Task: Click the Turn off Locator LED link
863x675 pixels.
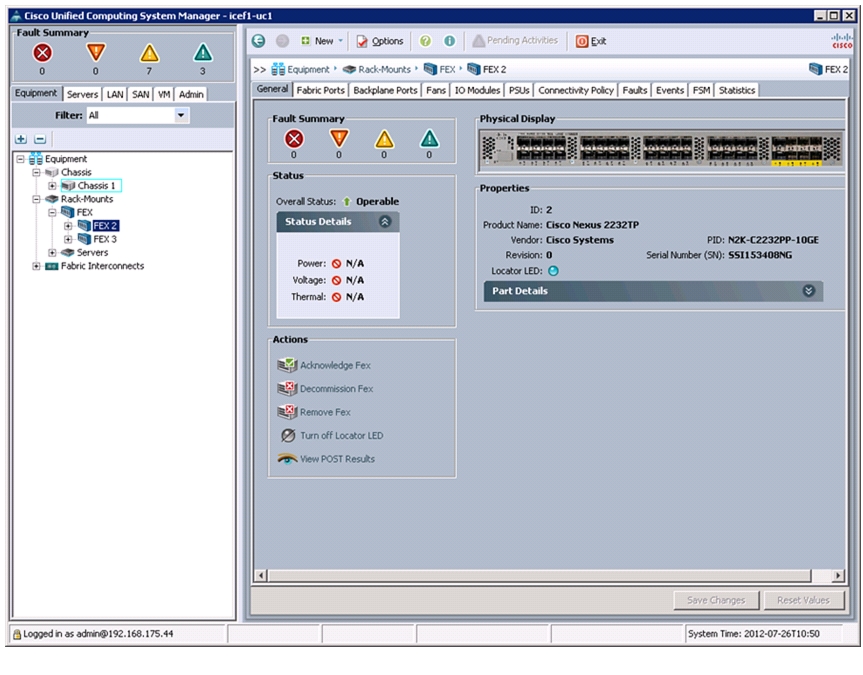Action: coord(341,436)
